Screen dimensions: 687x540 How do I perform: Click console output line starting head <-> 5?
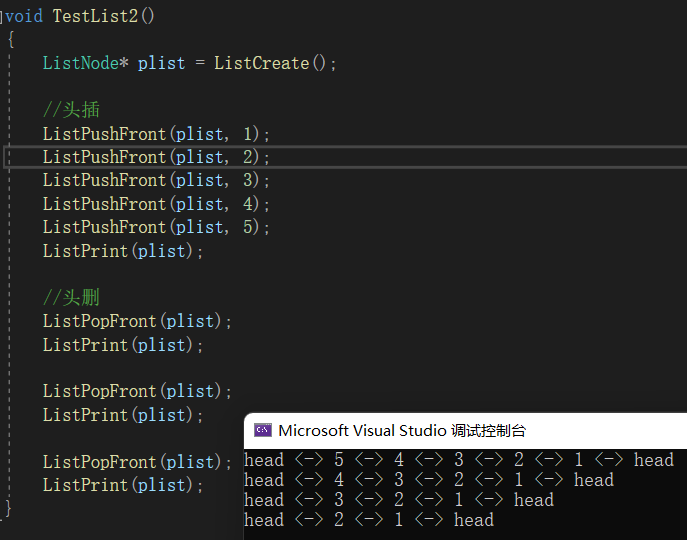pyautogui.click(x=459, y=460)
